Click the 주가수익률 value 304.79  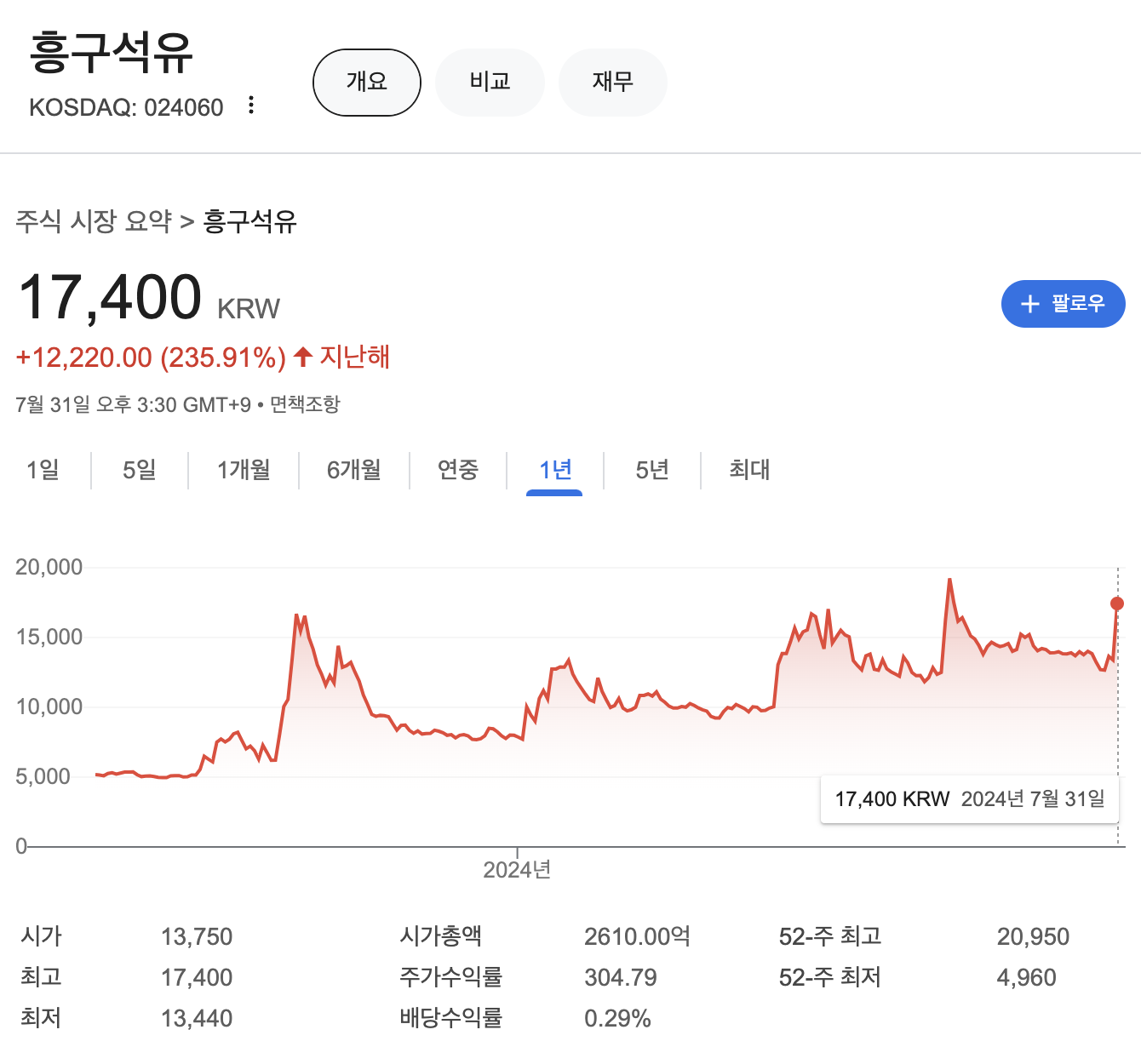pyautogui.click(x=621, y=978)
